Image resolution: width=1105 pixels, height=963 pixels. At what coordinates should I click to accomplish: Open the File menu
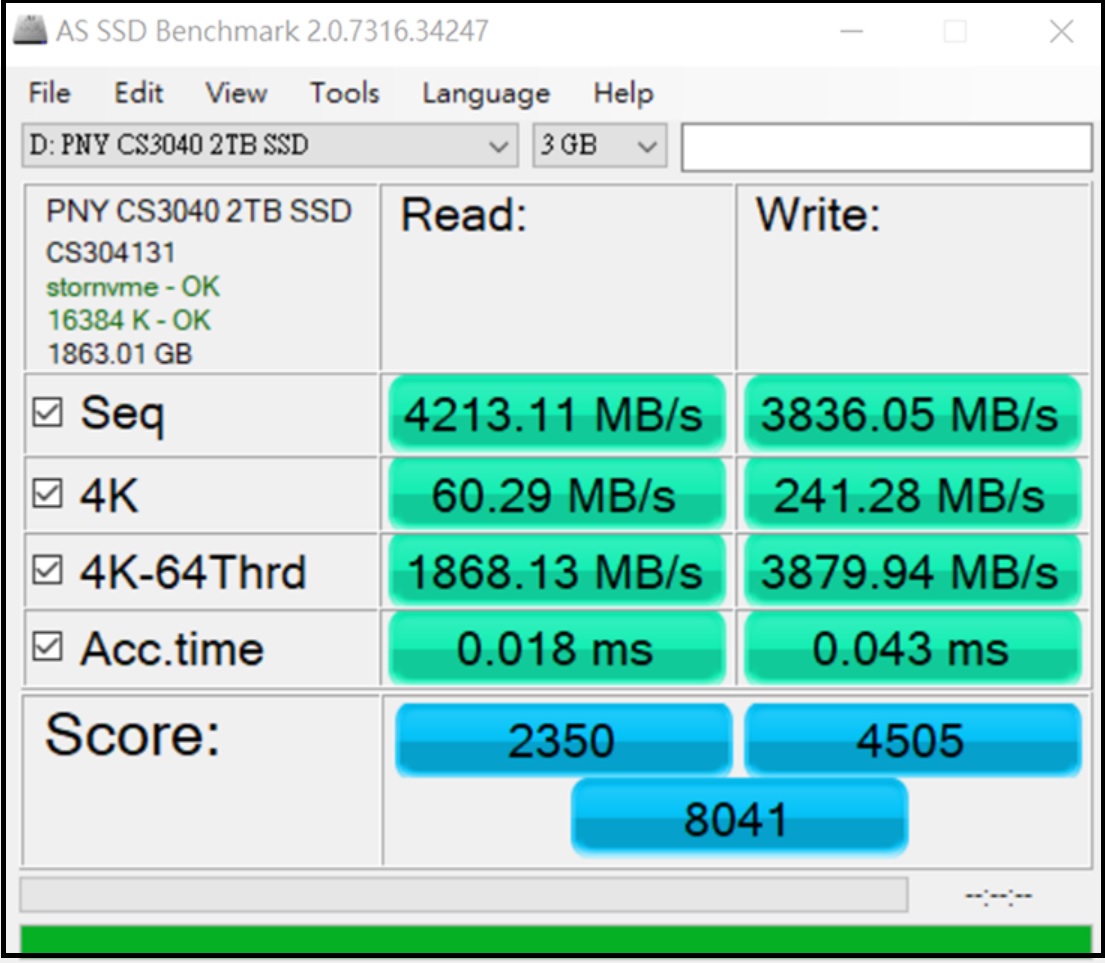pos(49,93)
